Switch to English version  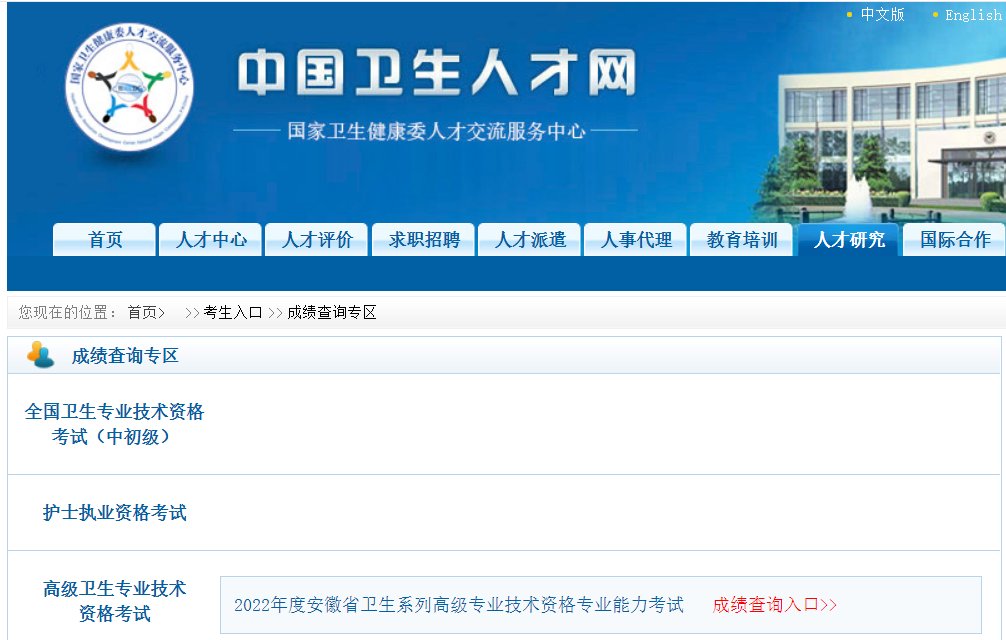[x=973, y=15]
